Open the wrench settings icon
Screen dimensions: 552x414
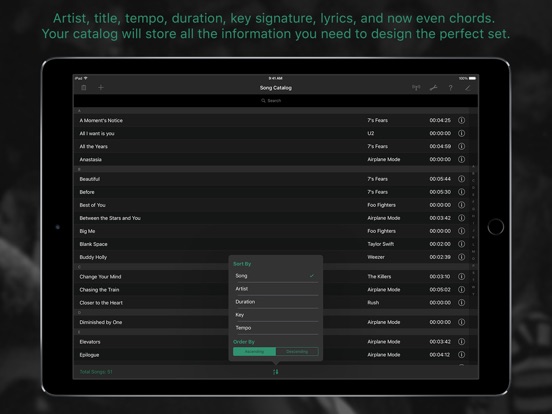tap(433, 88)
